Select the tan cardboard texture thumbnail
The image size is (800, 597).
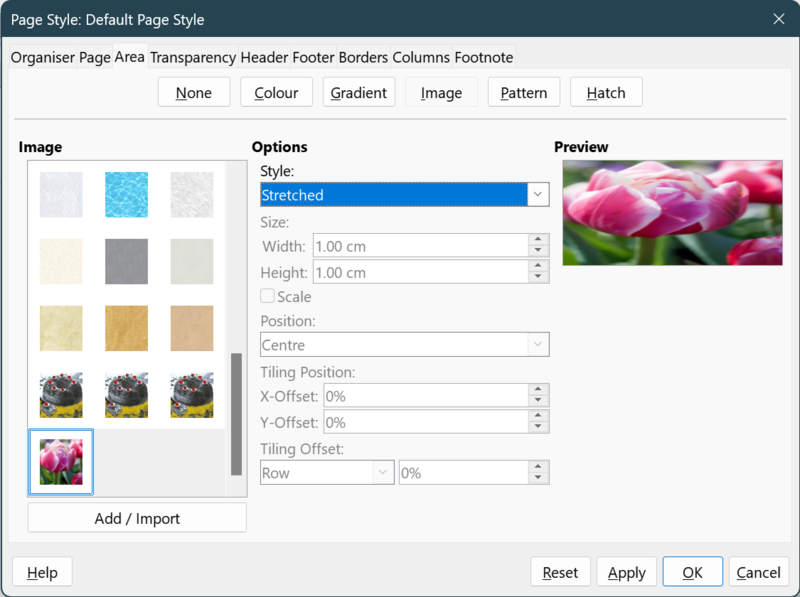(x=192, y=328)
